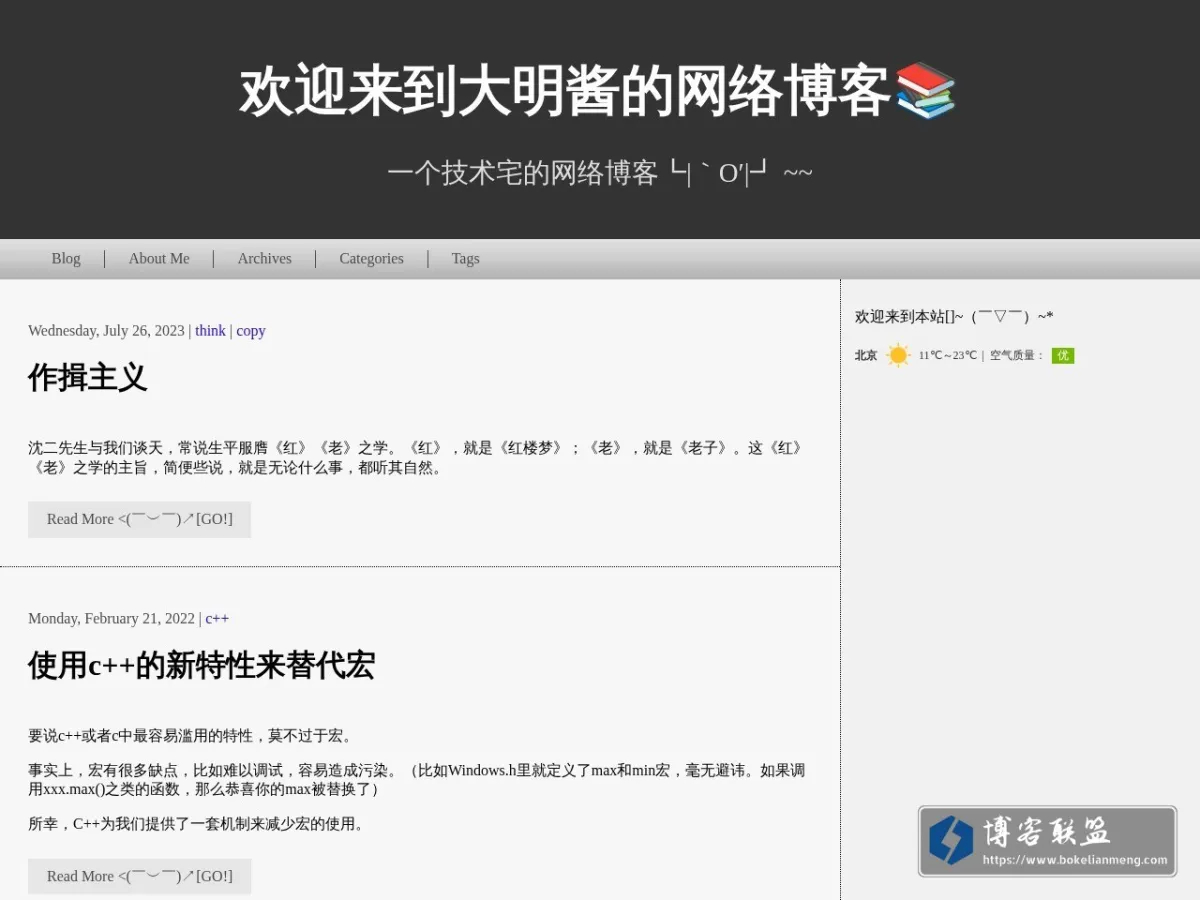
Task: Open the post titled 作揖主义
Action: click(88, 378)
